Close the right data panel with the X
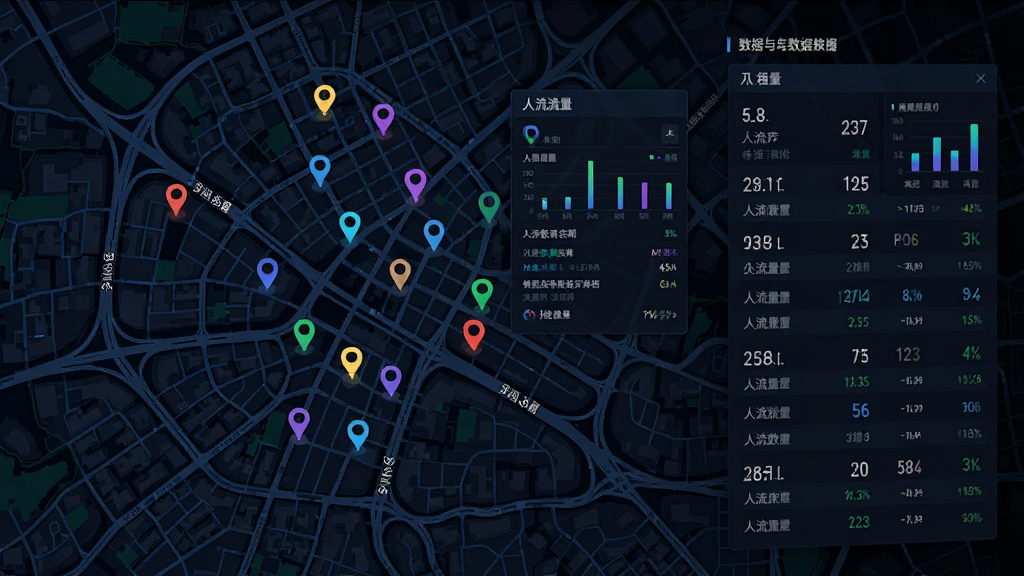1024x576 pixels. coord(981,78)
